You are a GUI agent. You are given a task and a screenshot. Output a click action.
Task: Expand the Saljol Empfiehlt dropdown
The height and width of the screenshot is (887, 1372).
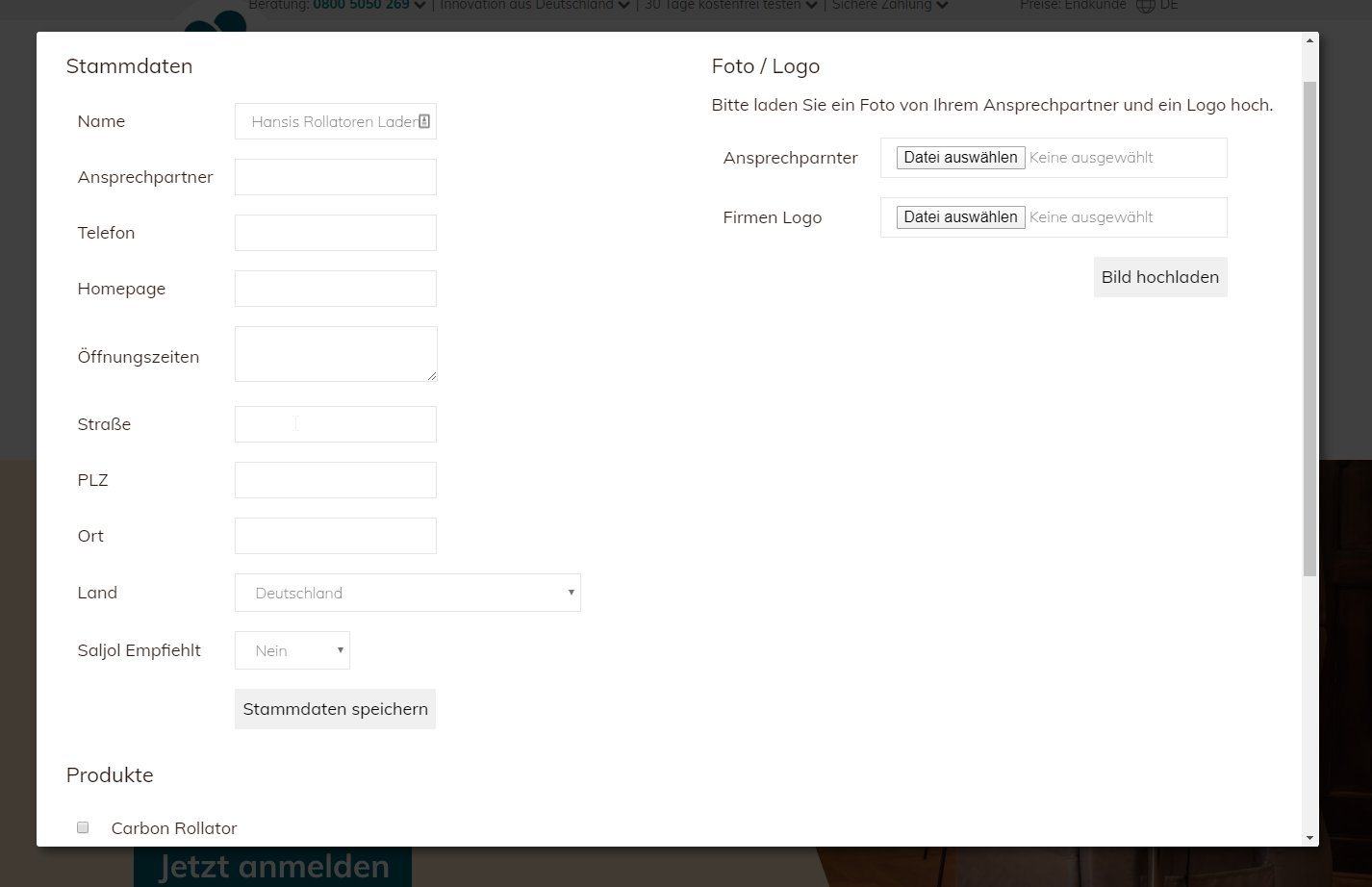pyautogui.click(x=292, y=650)
